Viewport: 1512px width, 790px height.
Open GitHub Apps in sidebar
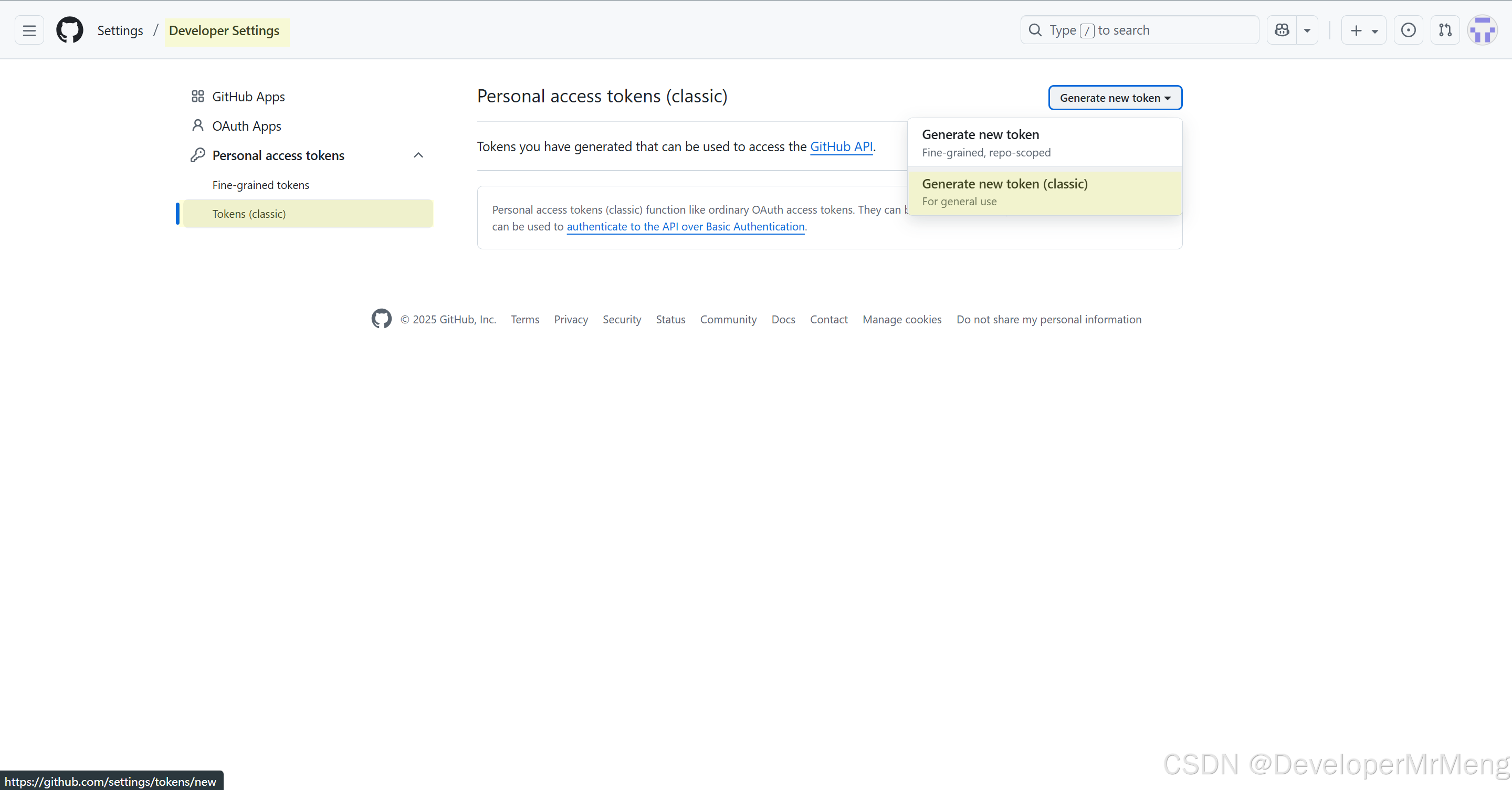(x=248, y=97)
